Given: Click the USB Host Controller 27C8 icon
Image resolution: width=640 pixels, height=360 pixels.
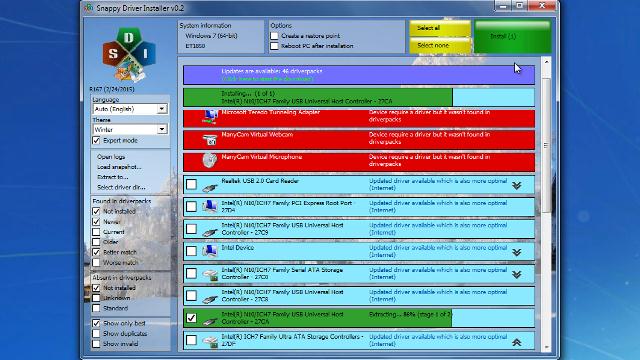Looking at the screenshot, I should point(210,299).
